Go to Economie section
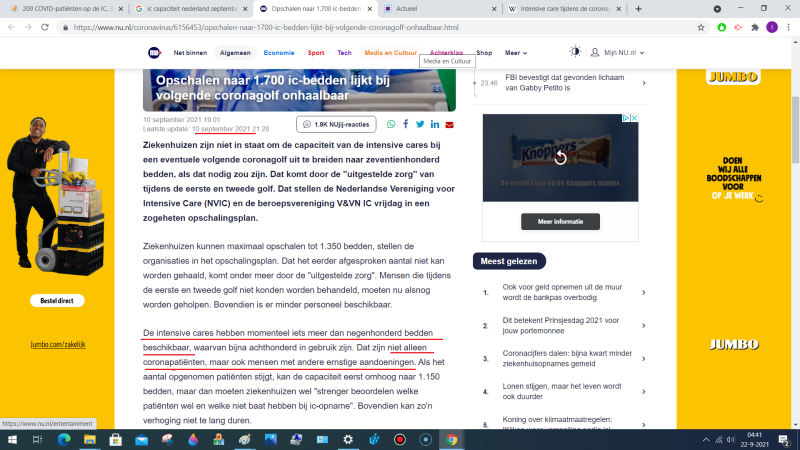800x450 pixels. point(279,53)
